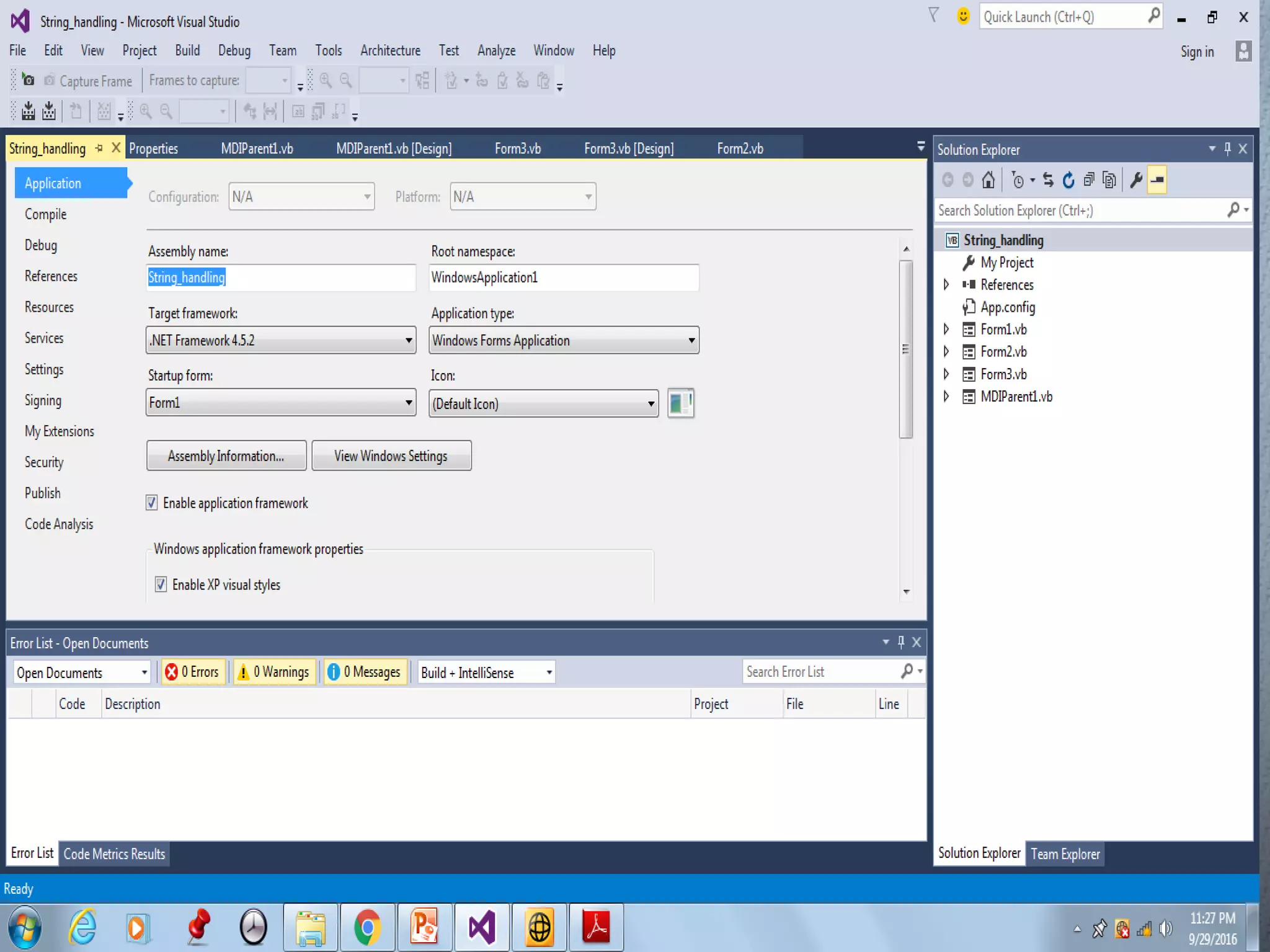1270x952 pixels.
Task: Toggle Enable application framework checkbox
Action: tap(152, 503)
